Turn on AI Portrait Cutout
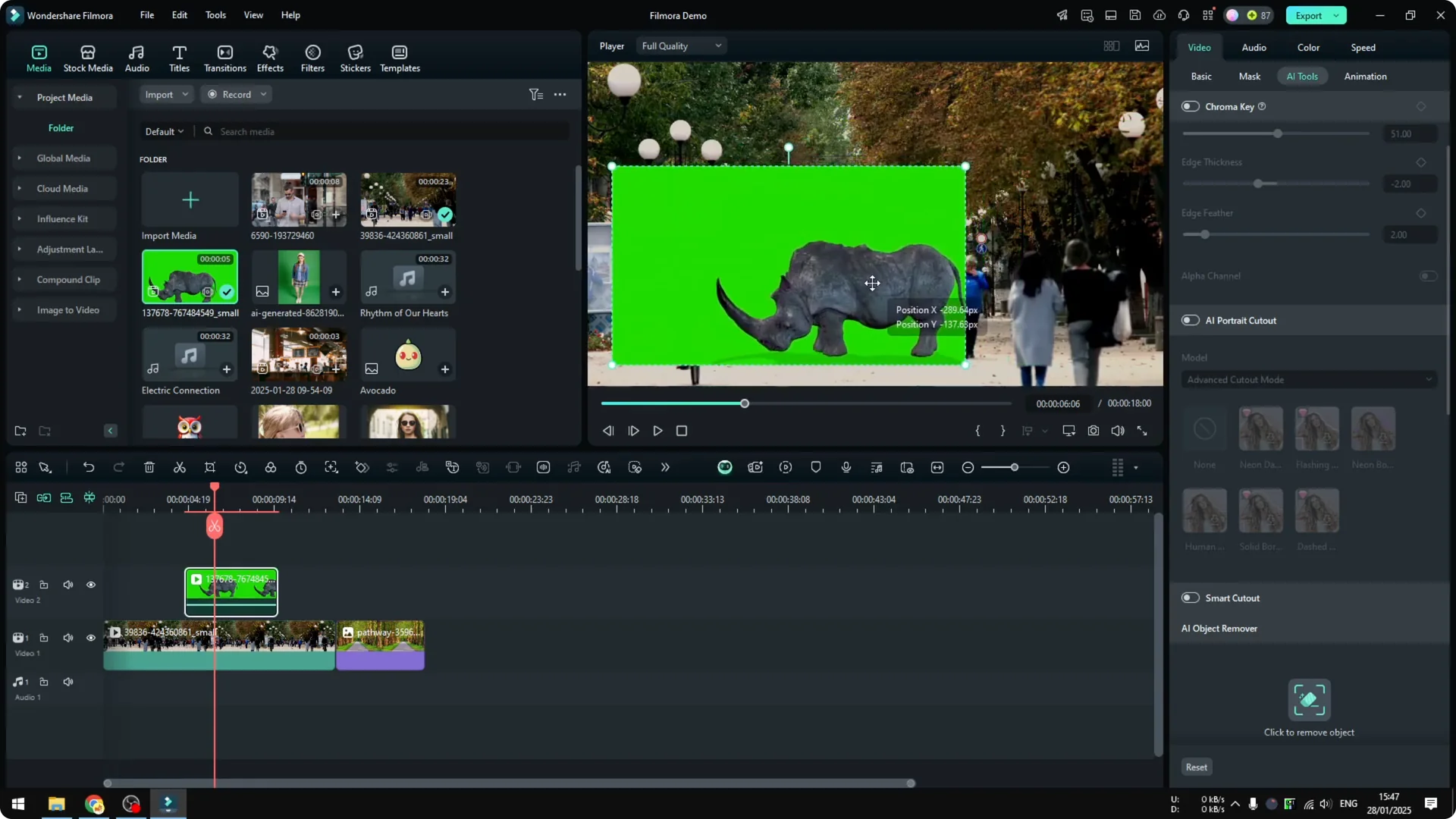Image resolution: width=1456 pixels, height=819 pixels. [x=1190, y=320]
